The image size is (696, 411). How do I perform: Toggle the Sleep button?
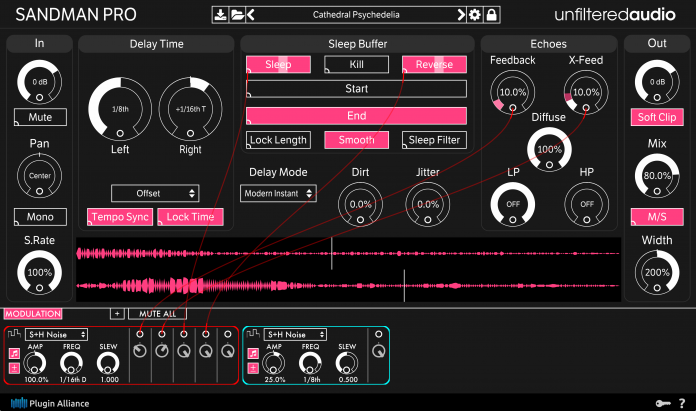[278, 64]
